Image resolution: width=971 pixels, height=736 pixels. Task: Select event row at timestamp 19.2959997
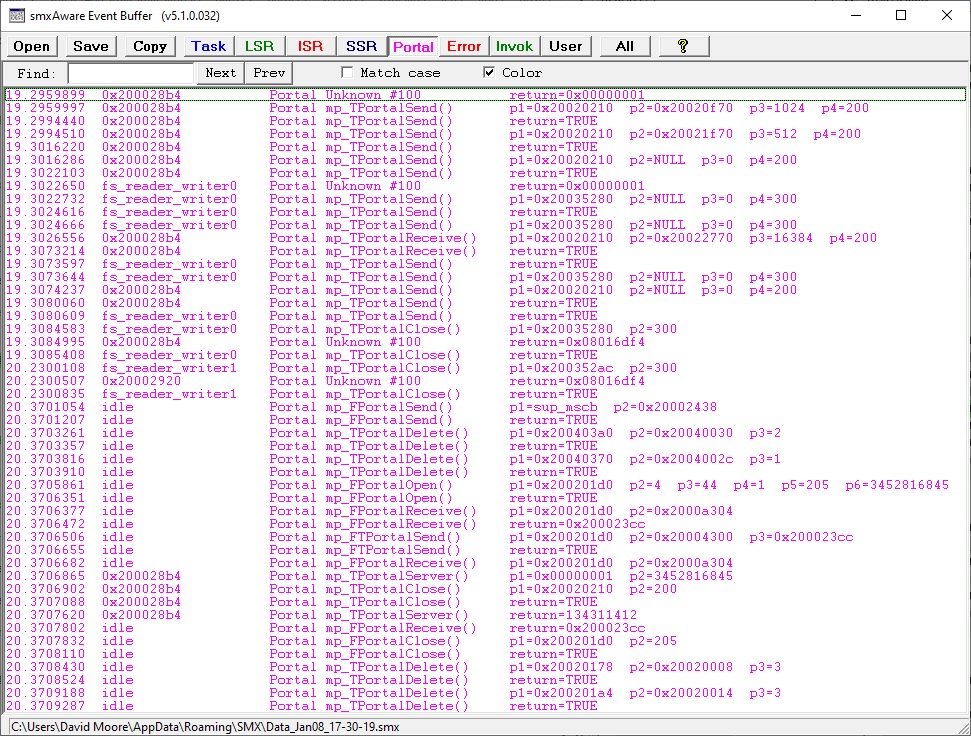[486, 108]
